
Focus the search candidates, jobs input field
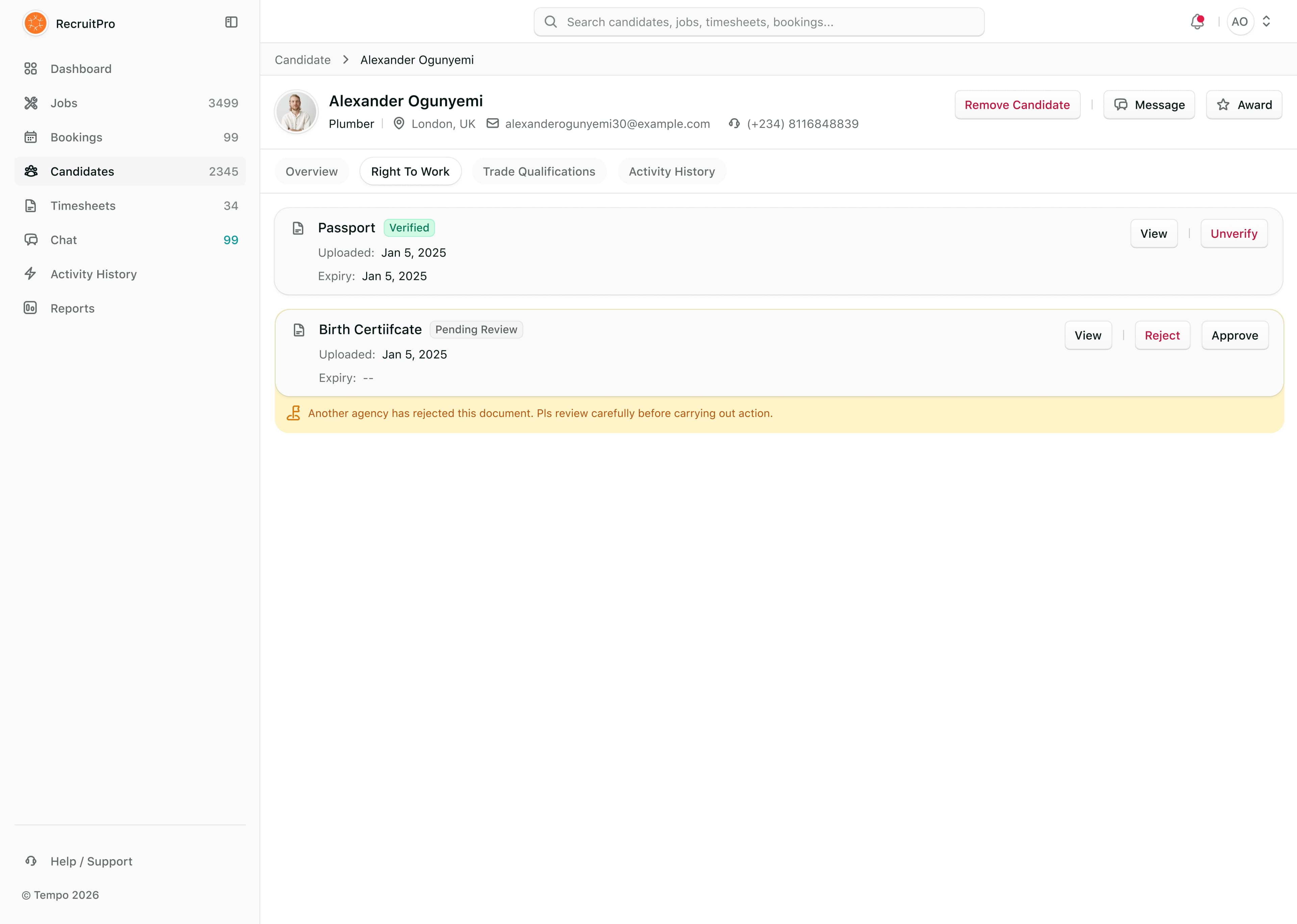coord(759,22)
